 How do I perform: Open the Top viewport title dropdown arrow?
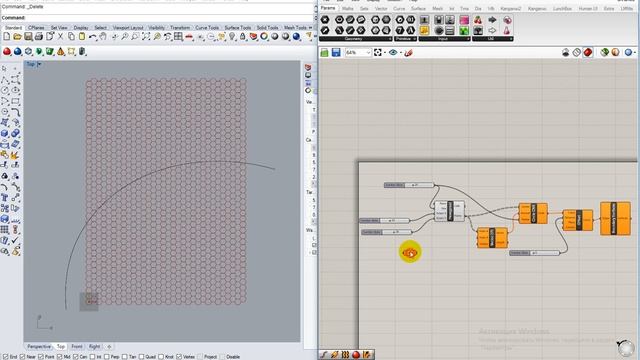[x=39, y=64]
